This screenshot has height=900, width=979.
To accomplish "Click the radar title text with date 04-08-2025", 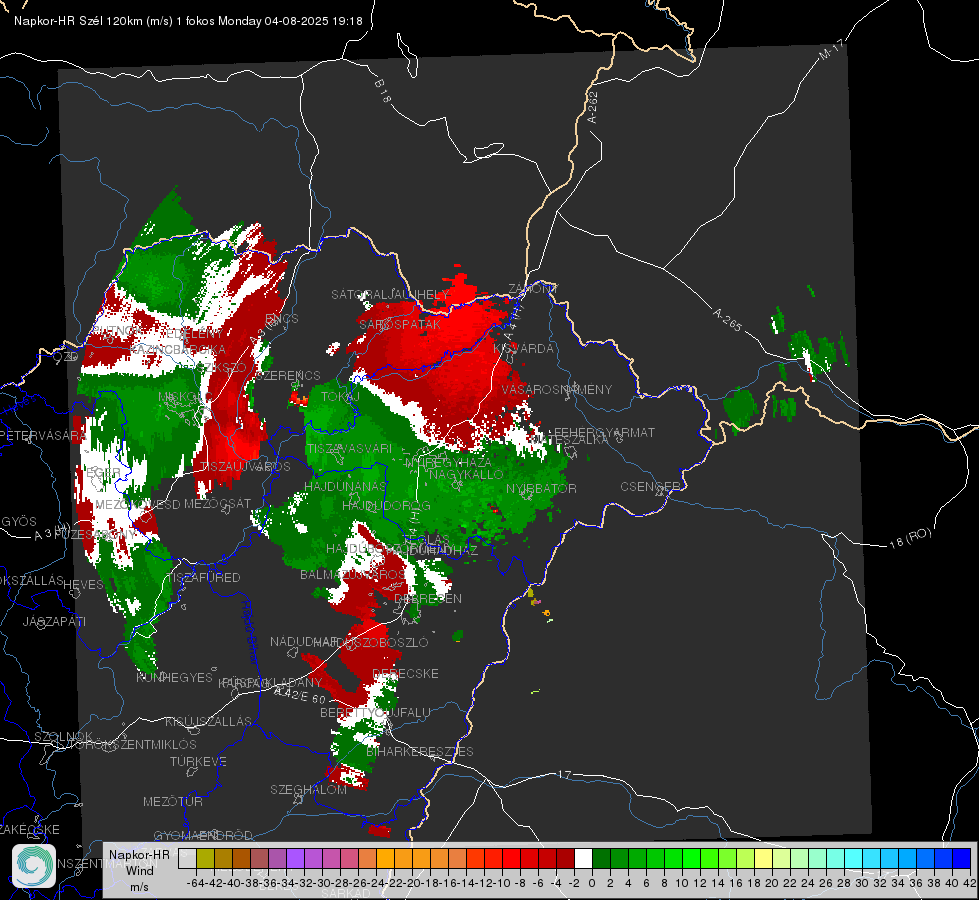I will coord(188,21).
